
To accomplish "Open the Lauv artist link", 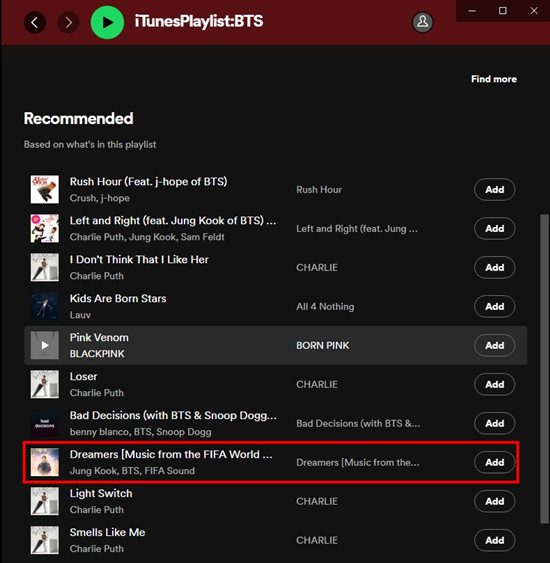I will click(80, 315).
